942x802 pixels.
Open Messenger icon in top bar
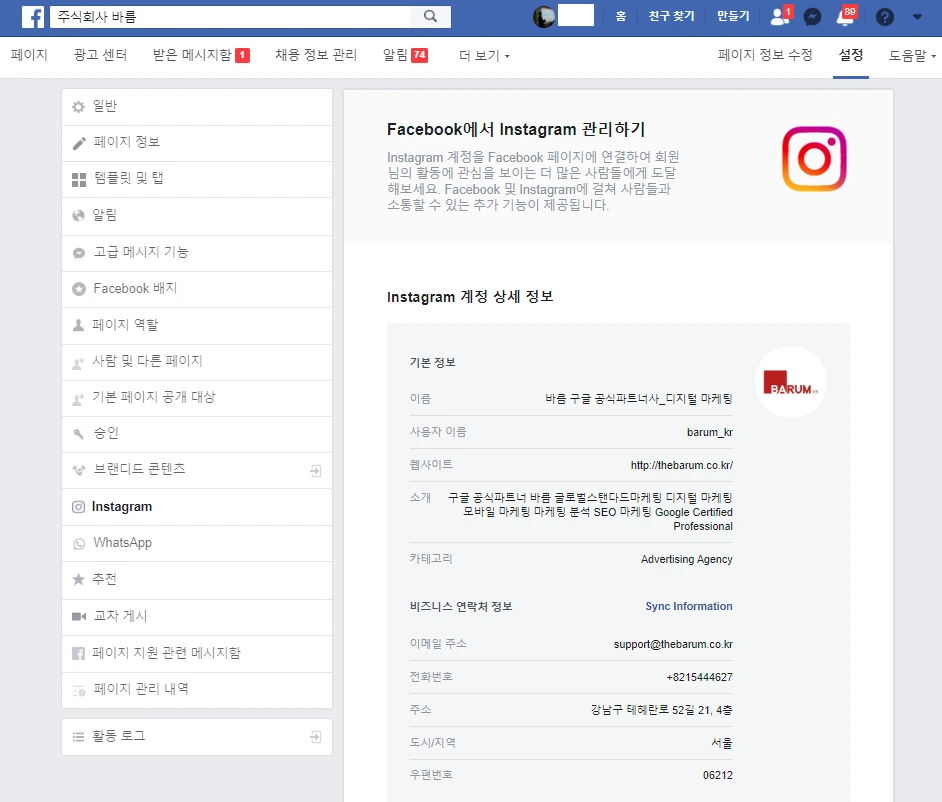(x=812, y=17)
